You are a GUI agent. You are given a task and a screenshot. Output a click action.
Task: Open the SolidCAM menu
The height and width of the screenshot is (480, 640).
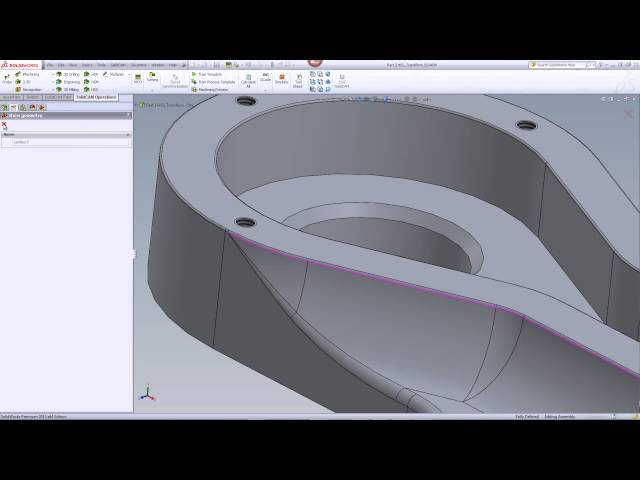click(118, 65)
